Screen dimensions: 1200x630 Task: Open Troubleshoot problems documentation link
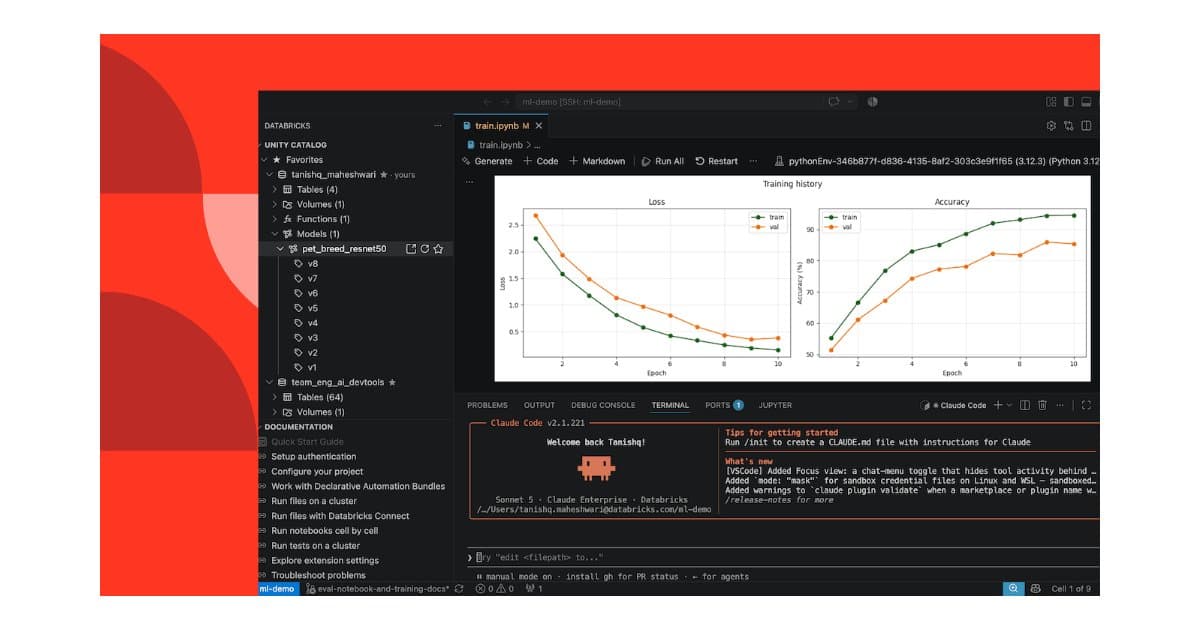click(x=318, y=575)
